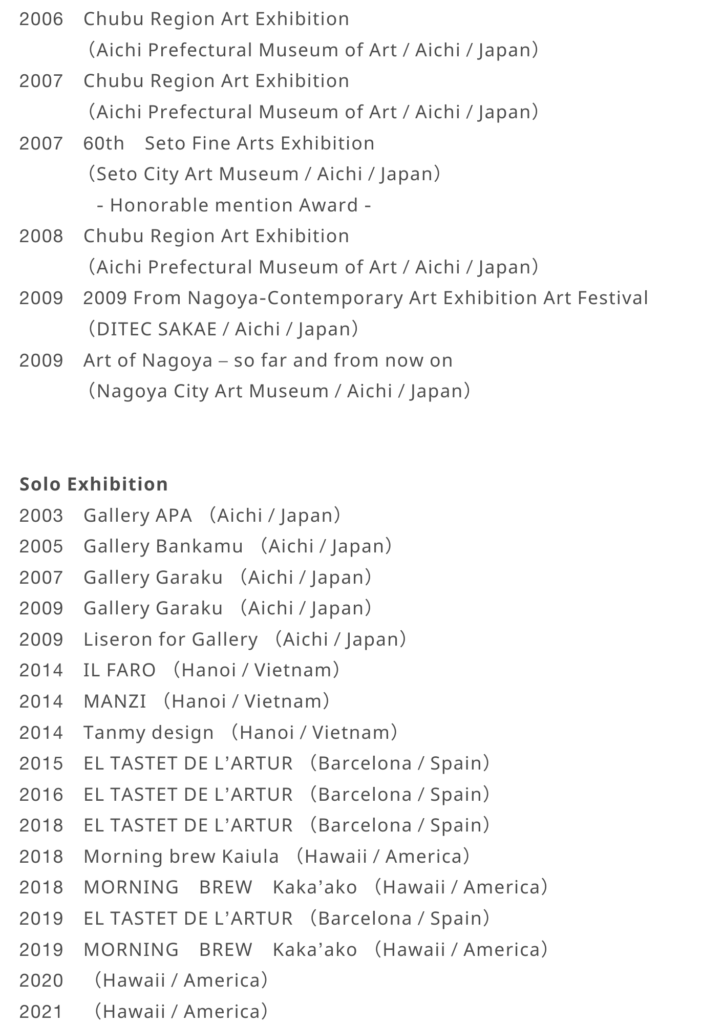Click the Solo Exhibition heading
The width and height of the screenshot is (724, 1024).
coord(94,484)
